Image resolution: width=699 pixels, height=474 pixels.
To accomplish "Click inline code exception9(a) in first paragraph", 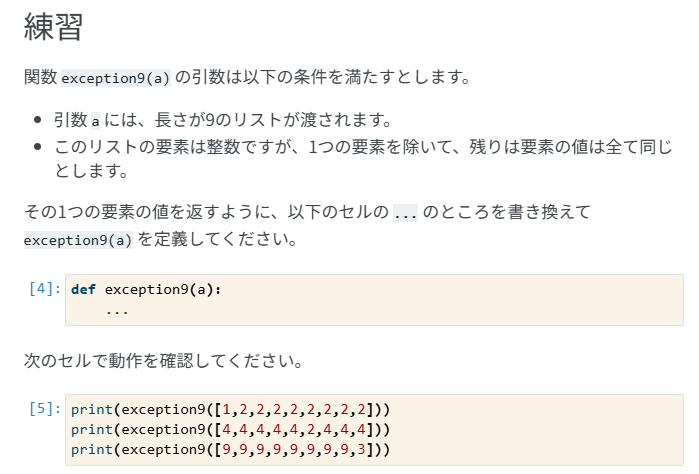I will (x=115, y=78).
